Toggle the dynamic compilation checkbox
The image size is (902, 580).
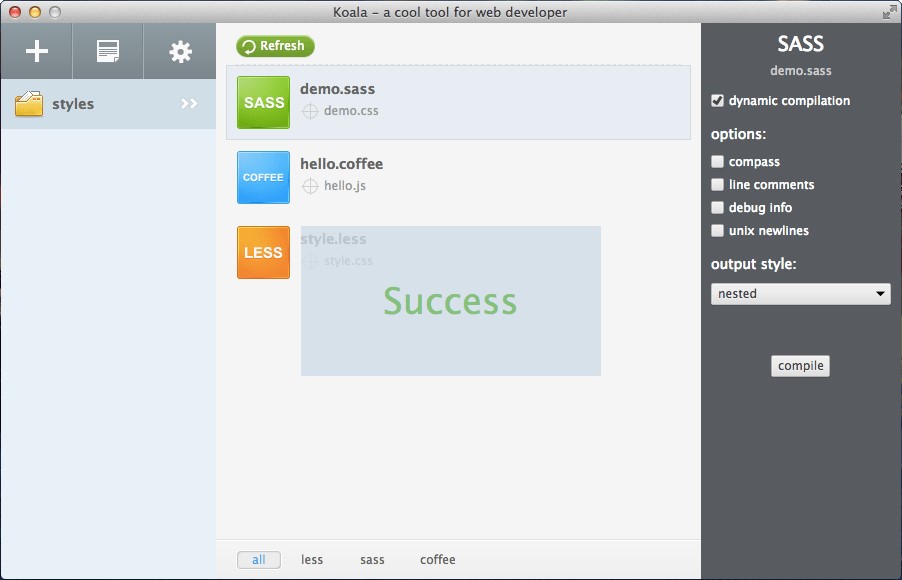pyautogui.click(x=717, y=100)
